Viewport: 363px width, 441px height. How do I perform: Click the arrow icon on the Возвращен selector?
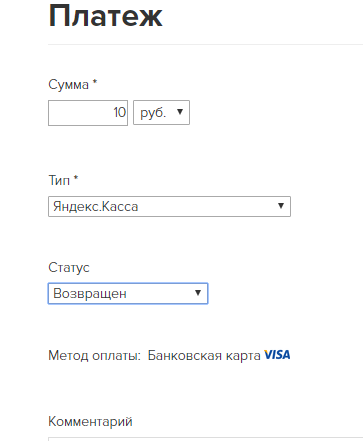click(198, 293)
